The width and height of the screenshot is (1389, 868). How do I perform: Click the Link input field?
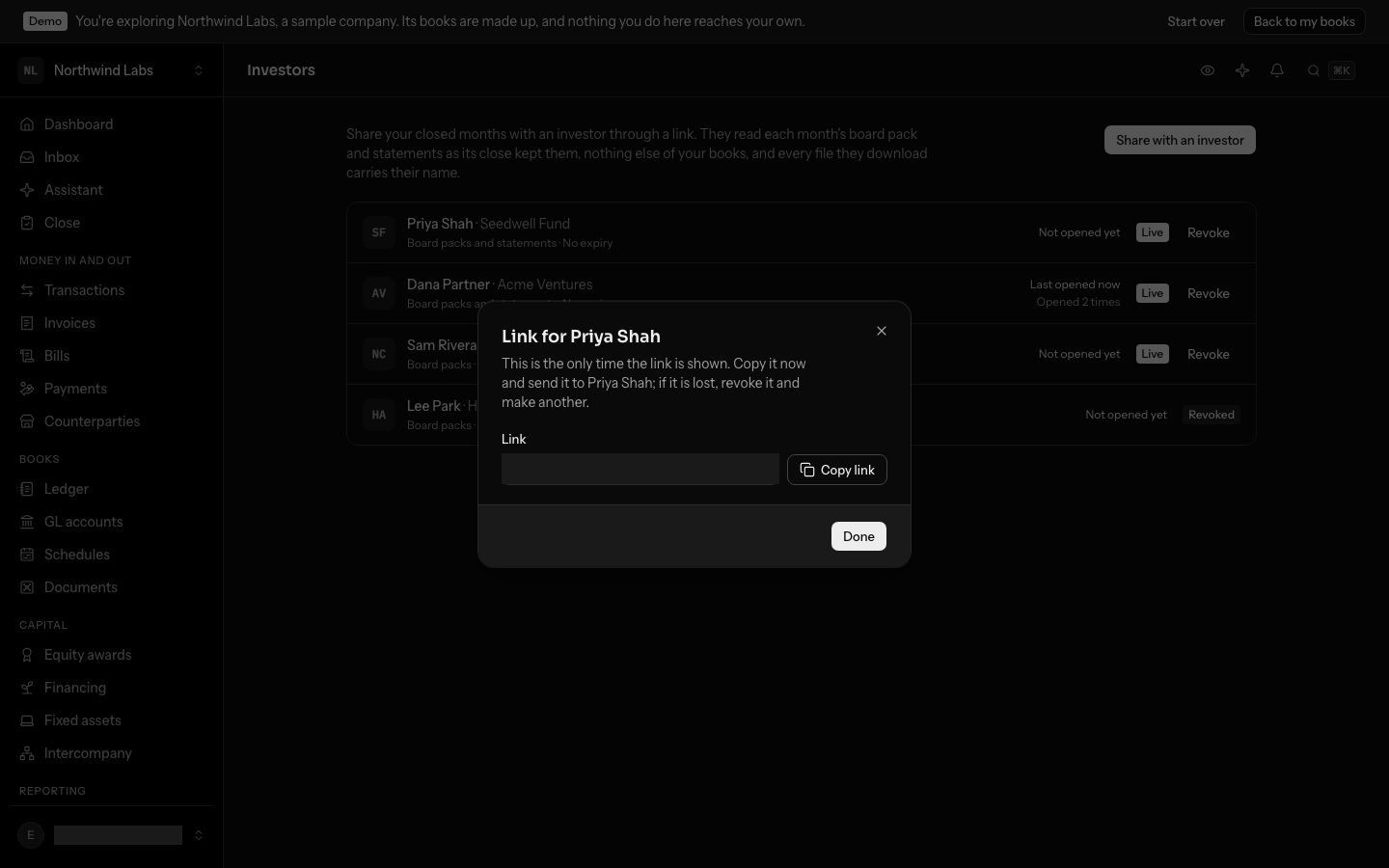[x=640, y=470]
